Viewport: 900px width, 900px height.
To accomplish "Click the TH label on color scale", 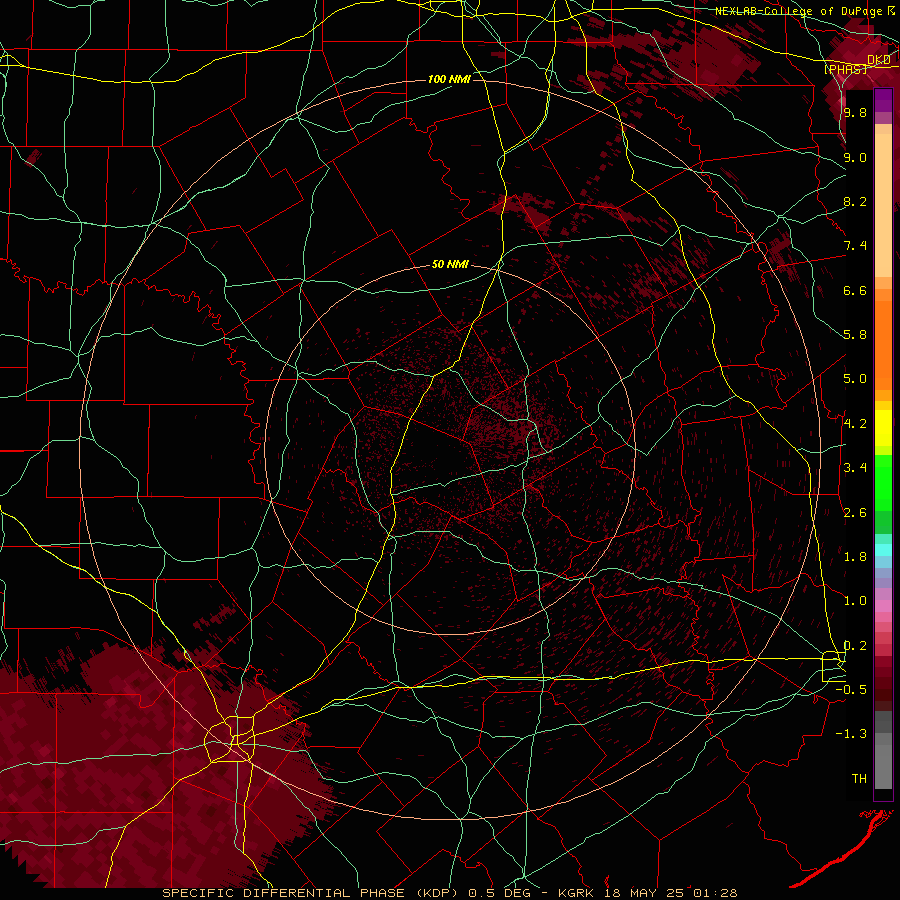I will 859,779.
